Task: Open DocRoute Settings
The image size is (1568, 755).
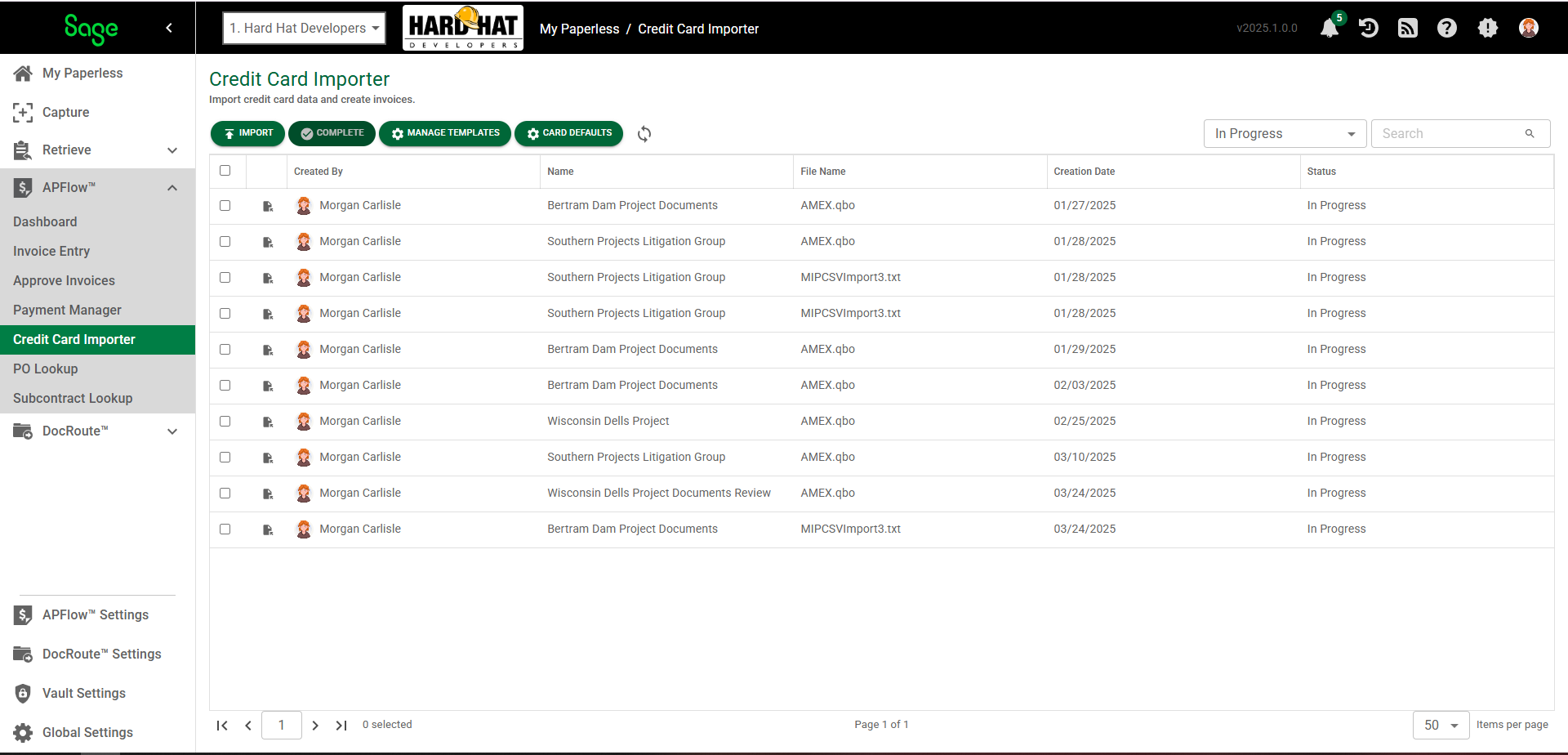Action: pyautogui.click(x=102, y=654)
